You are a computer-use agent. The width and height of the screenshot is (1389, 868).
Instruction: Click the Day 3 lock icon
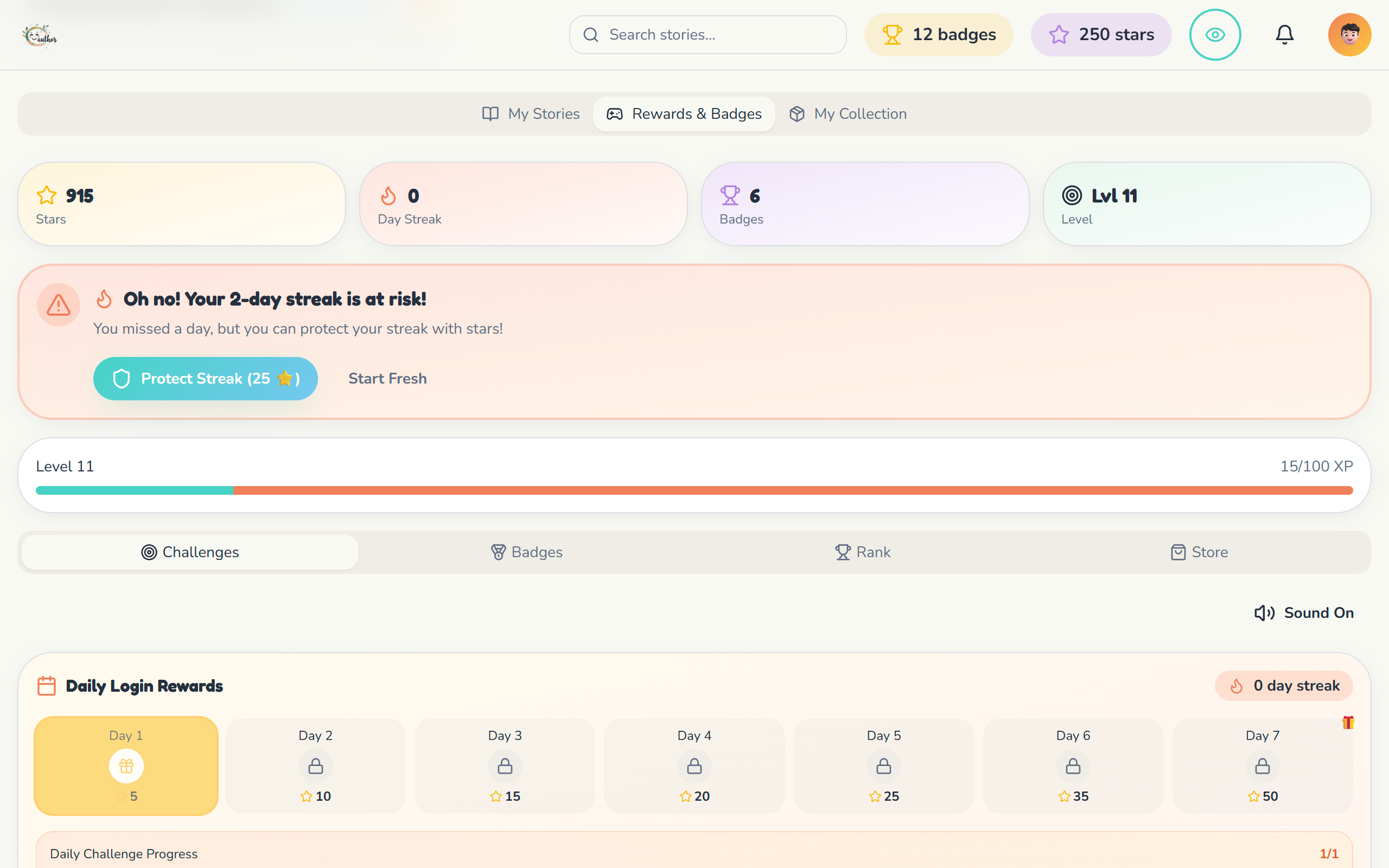click(505, 767)
